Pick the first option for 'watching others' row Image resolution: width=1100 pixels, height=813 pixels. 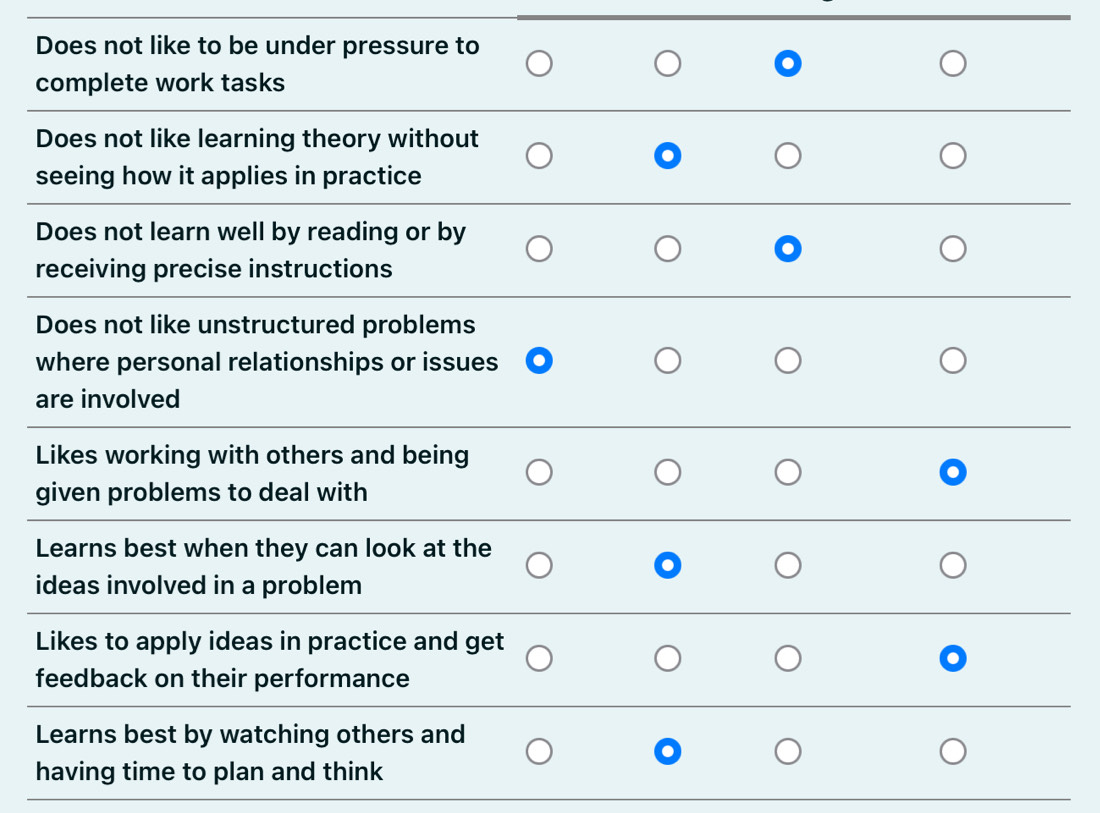[539, 751]
